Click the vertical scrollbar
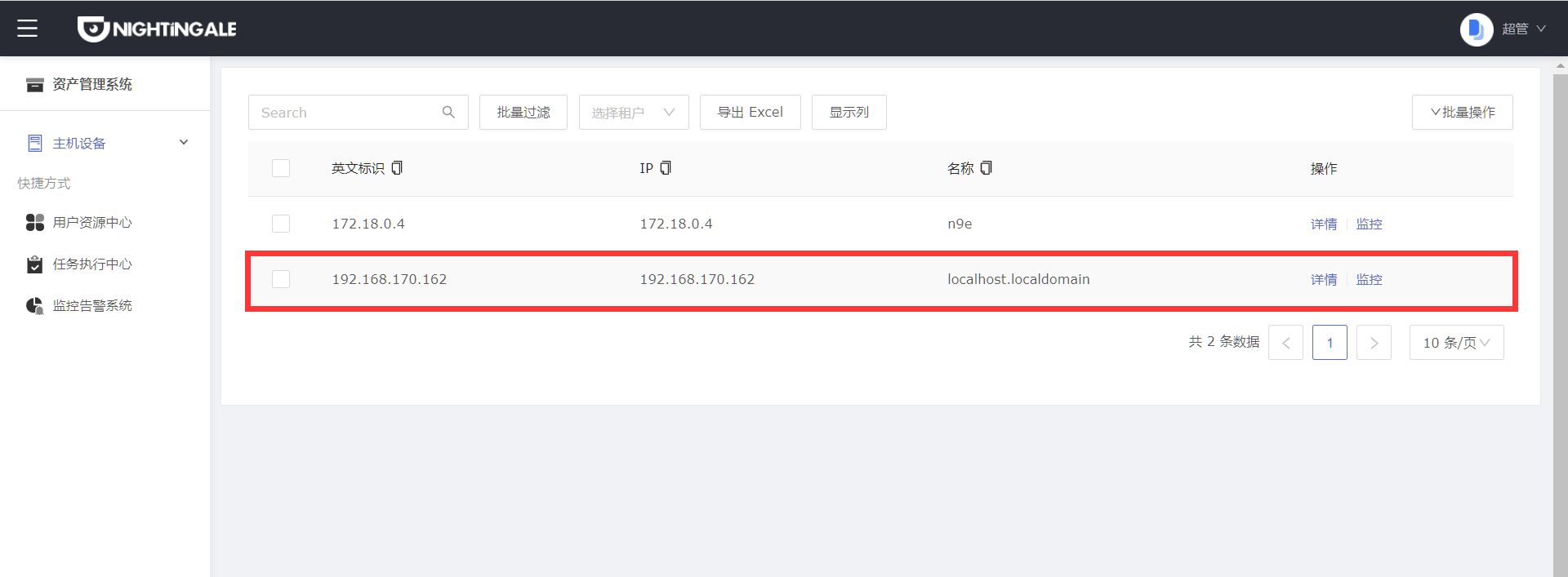This screenshot has height=577, width=1568. pos(1561,326)
